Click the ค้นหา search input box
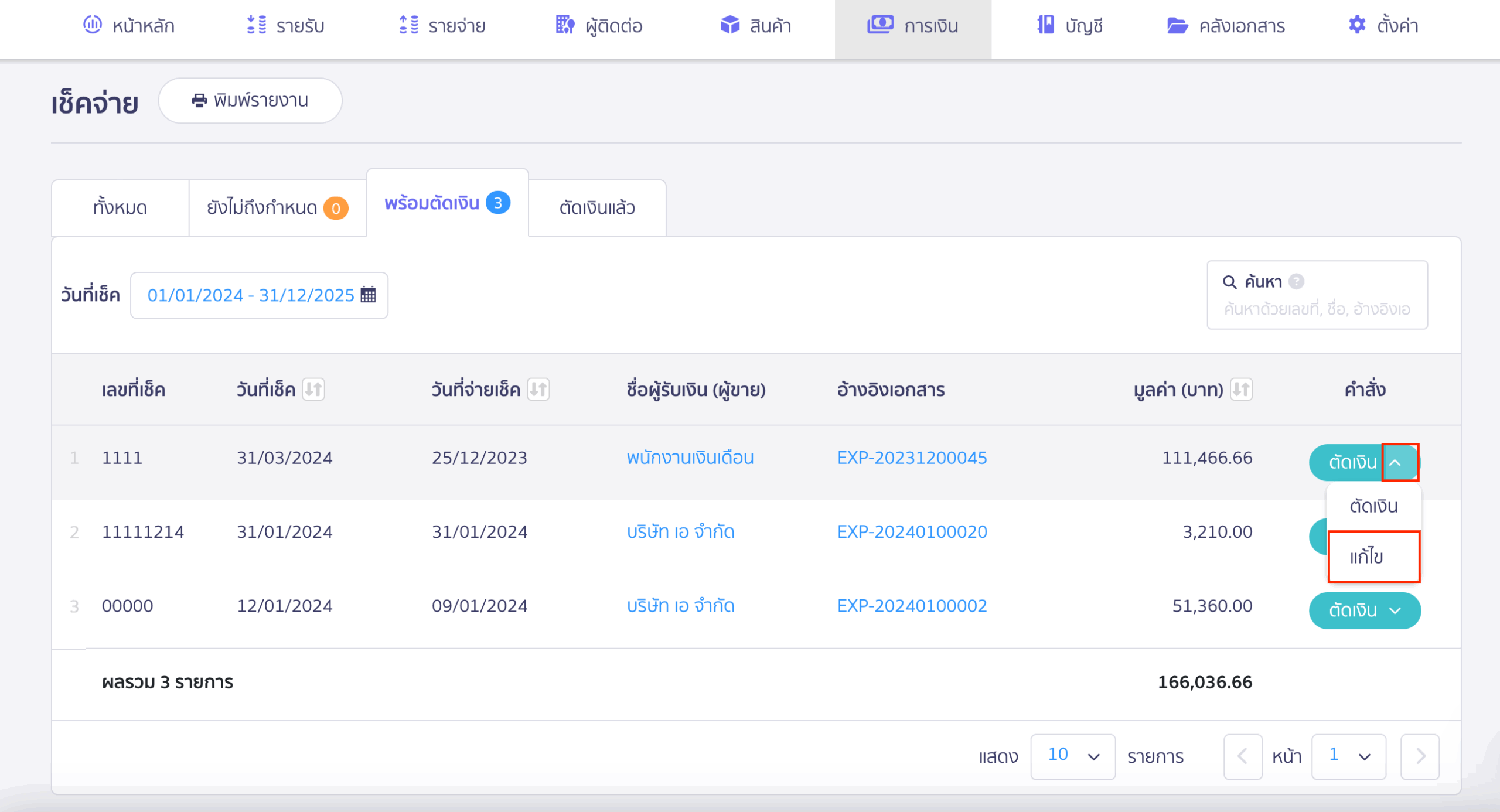 click(x=1317, y=295)
